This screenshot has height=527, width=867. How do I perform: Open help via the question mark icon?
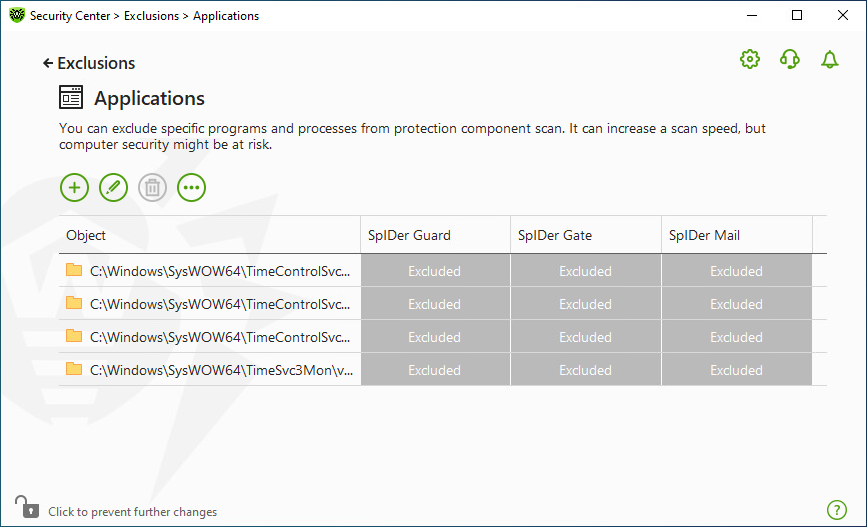[837, 510]
